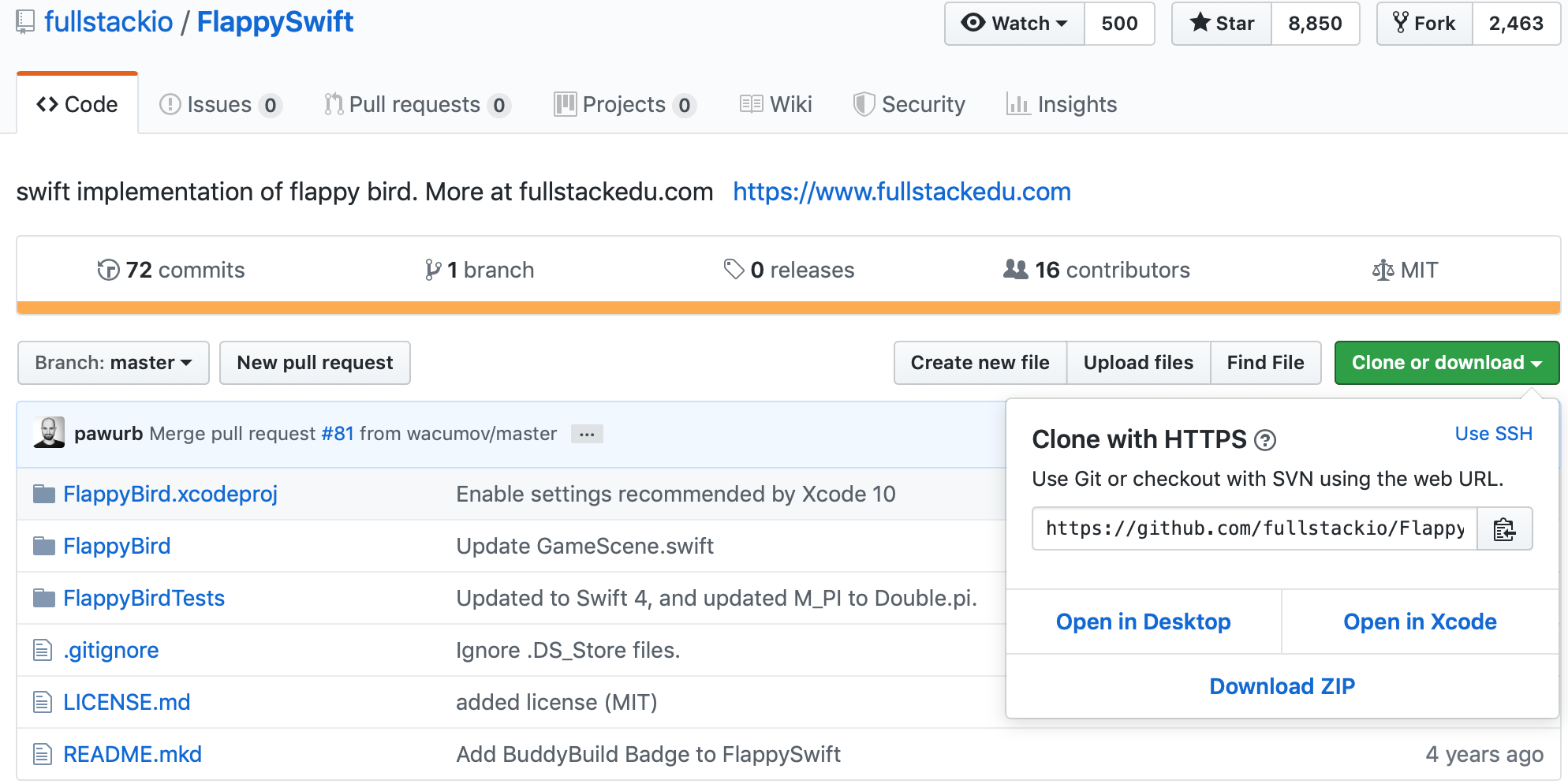The image size is (1568, 784).
Task: Select the Code tab
Action: pos(77,104)
